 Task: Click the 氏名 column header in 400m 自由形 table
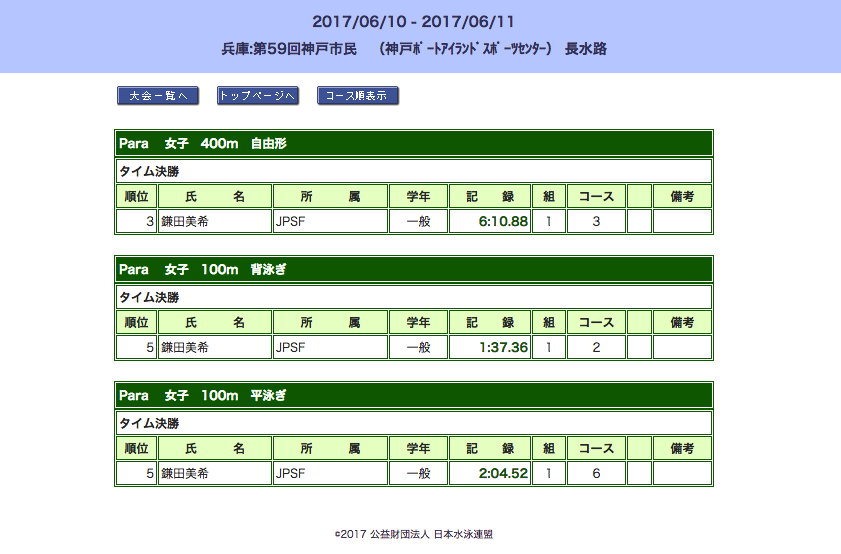(x=215, y=196)
